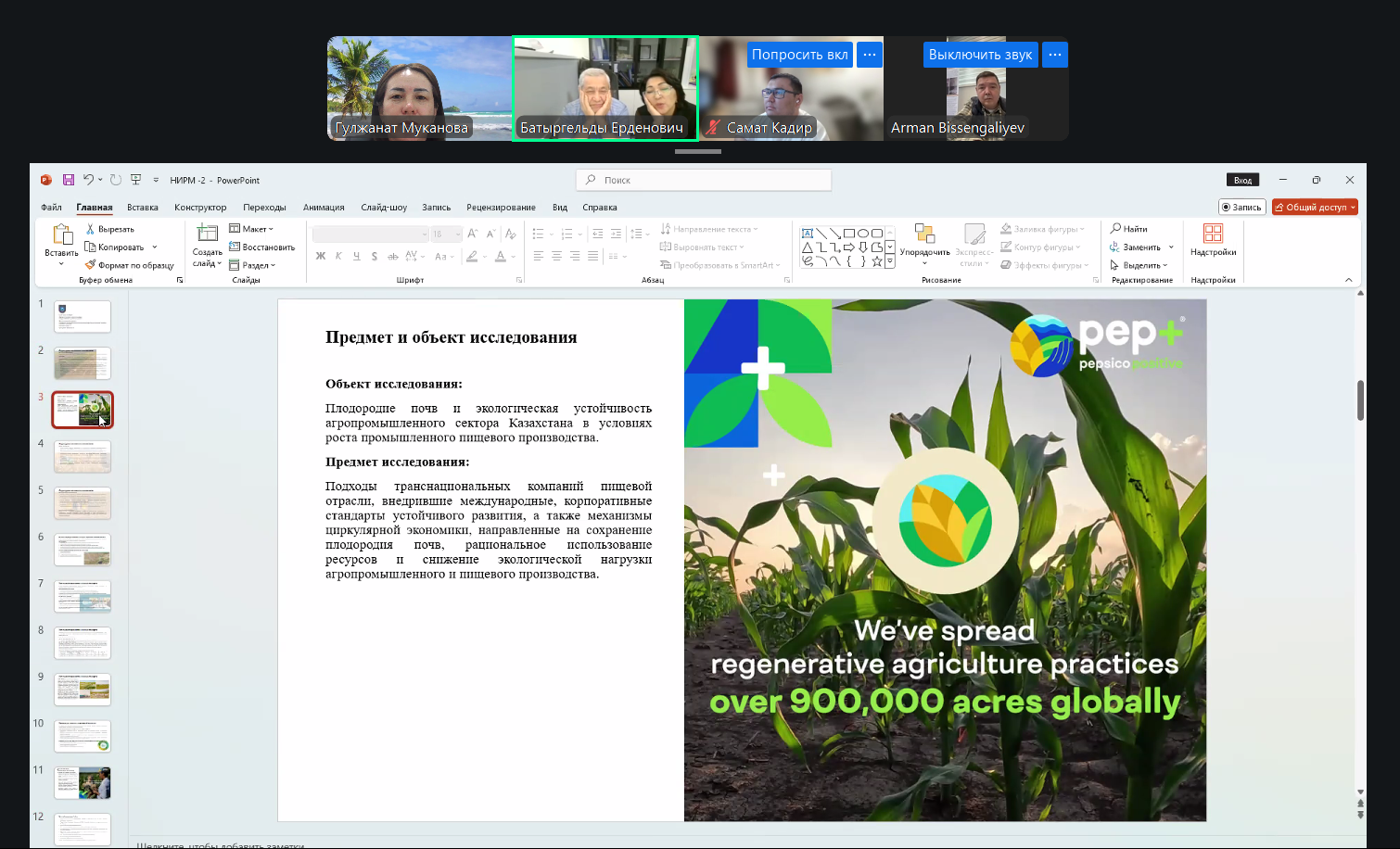1400x849 pixels.
Task: Switch to the Вставка ribbon tab
Action: [x=143, y=208]
